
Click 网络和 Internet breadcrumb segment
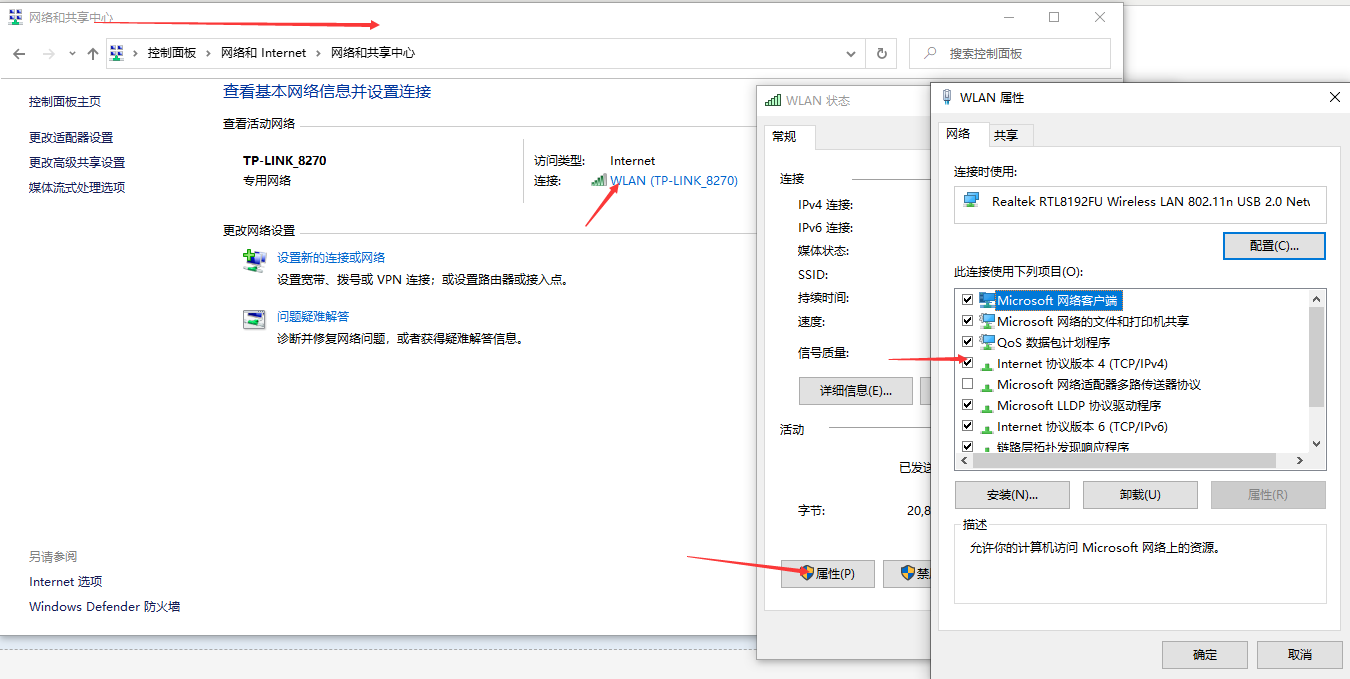(264, 53)
